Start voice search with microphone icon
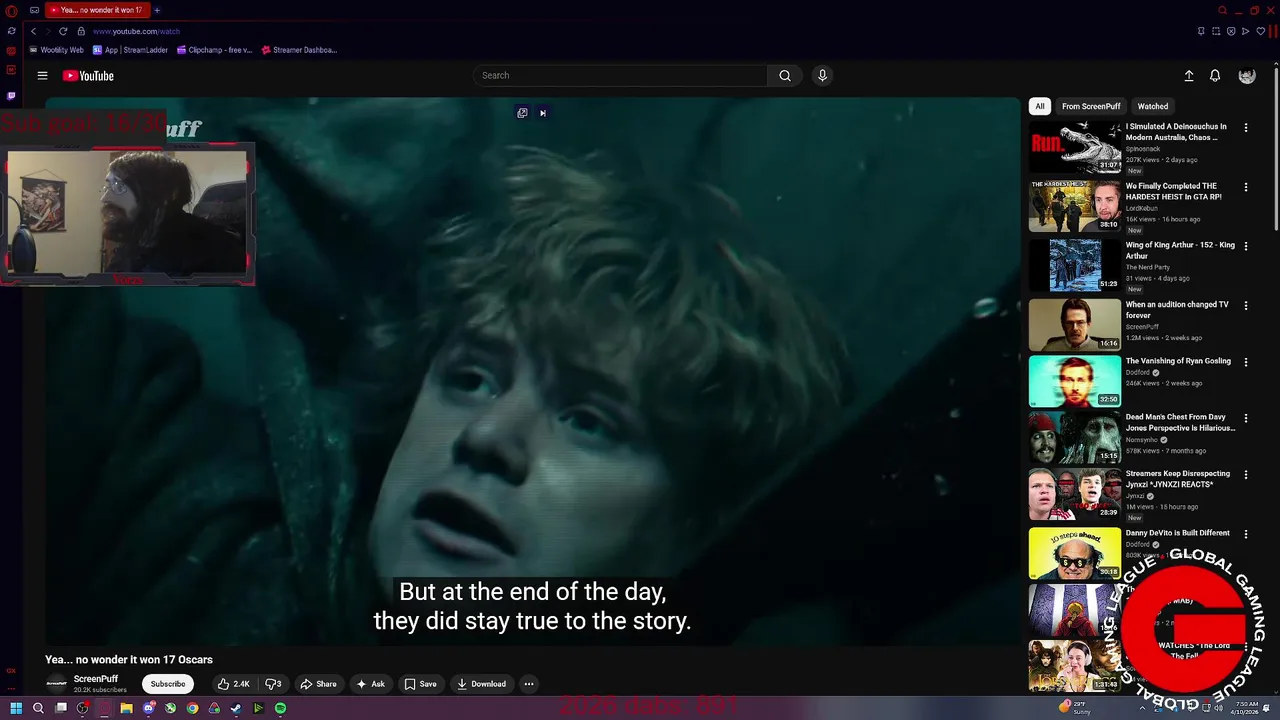Screen dimensions: 1280x720 click(822, 75)
